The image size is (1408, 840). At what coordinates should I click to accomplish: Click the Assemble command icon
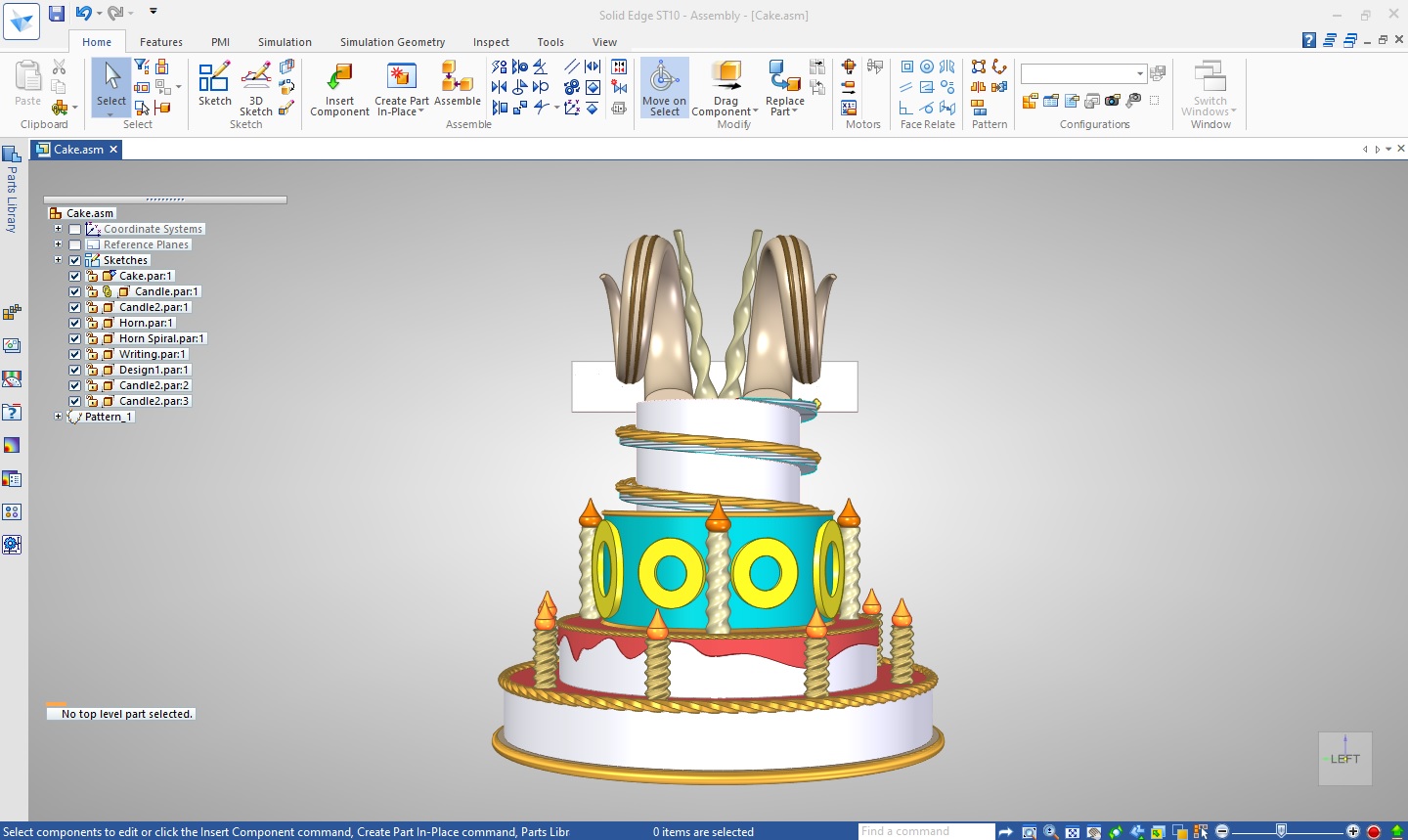(457, 78)
